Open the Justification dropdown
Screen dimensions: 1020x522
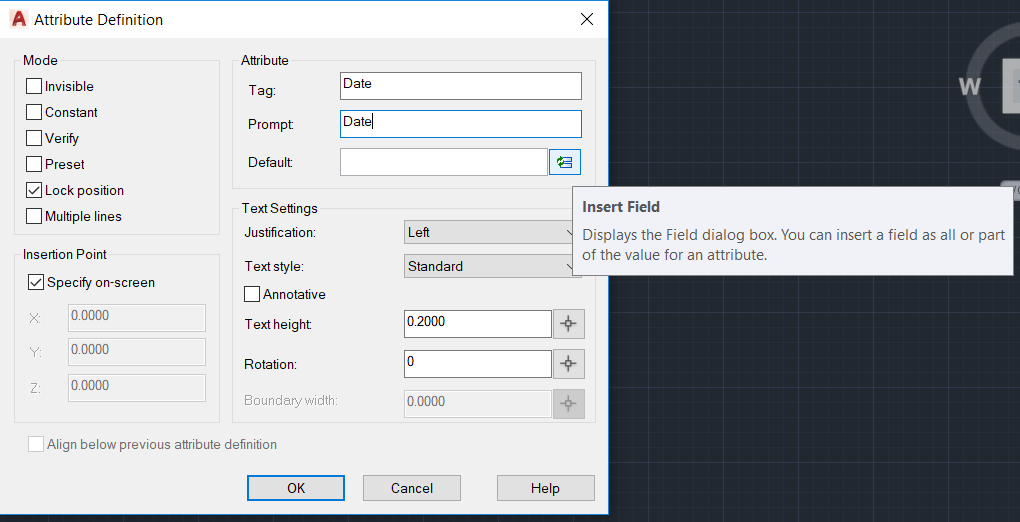click(x=490, y=233)
